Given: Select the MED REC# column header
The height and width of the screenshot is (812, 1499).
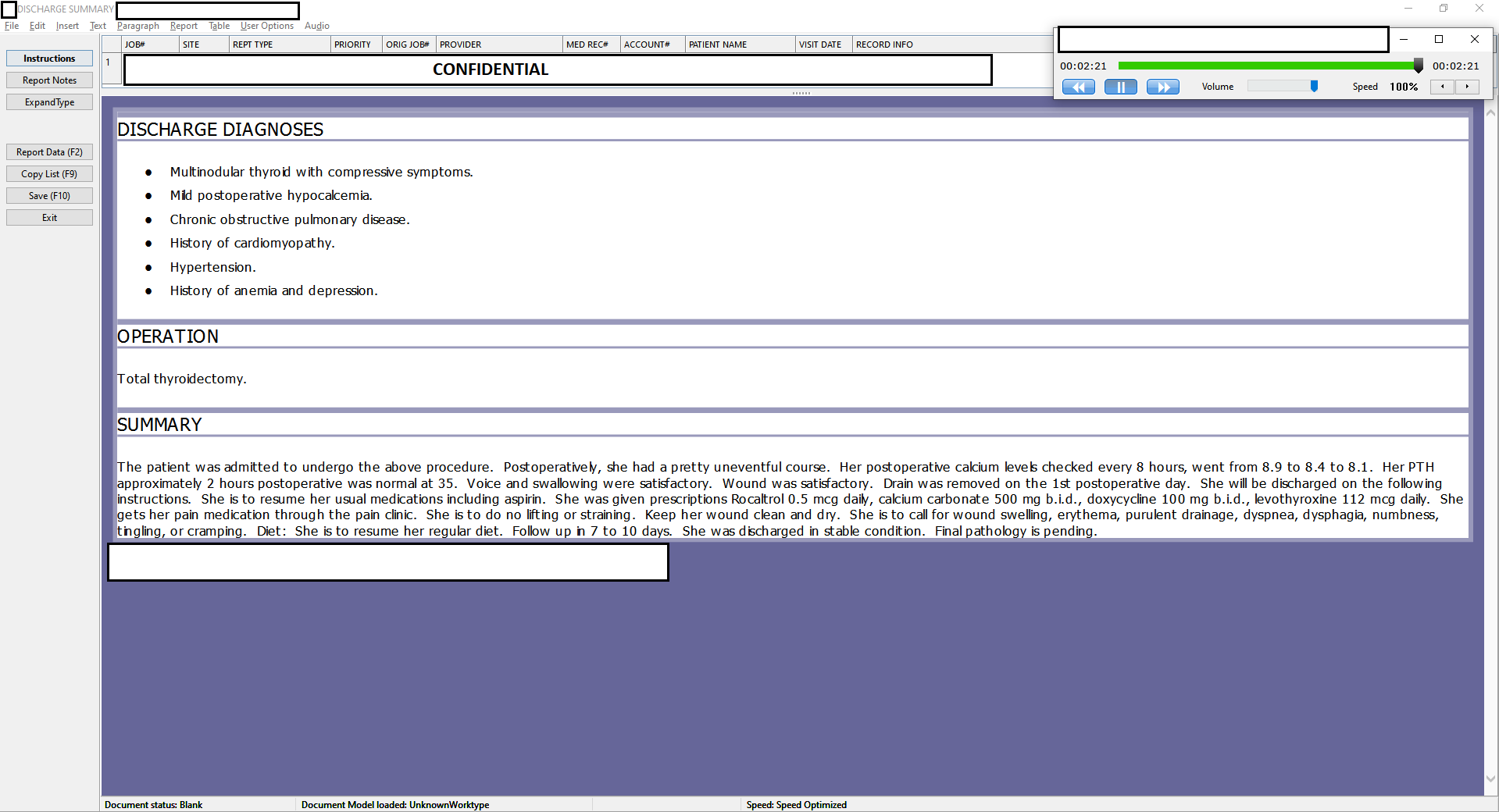Looking at the screenshot, I should tap(591, 45).
